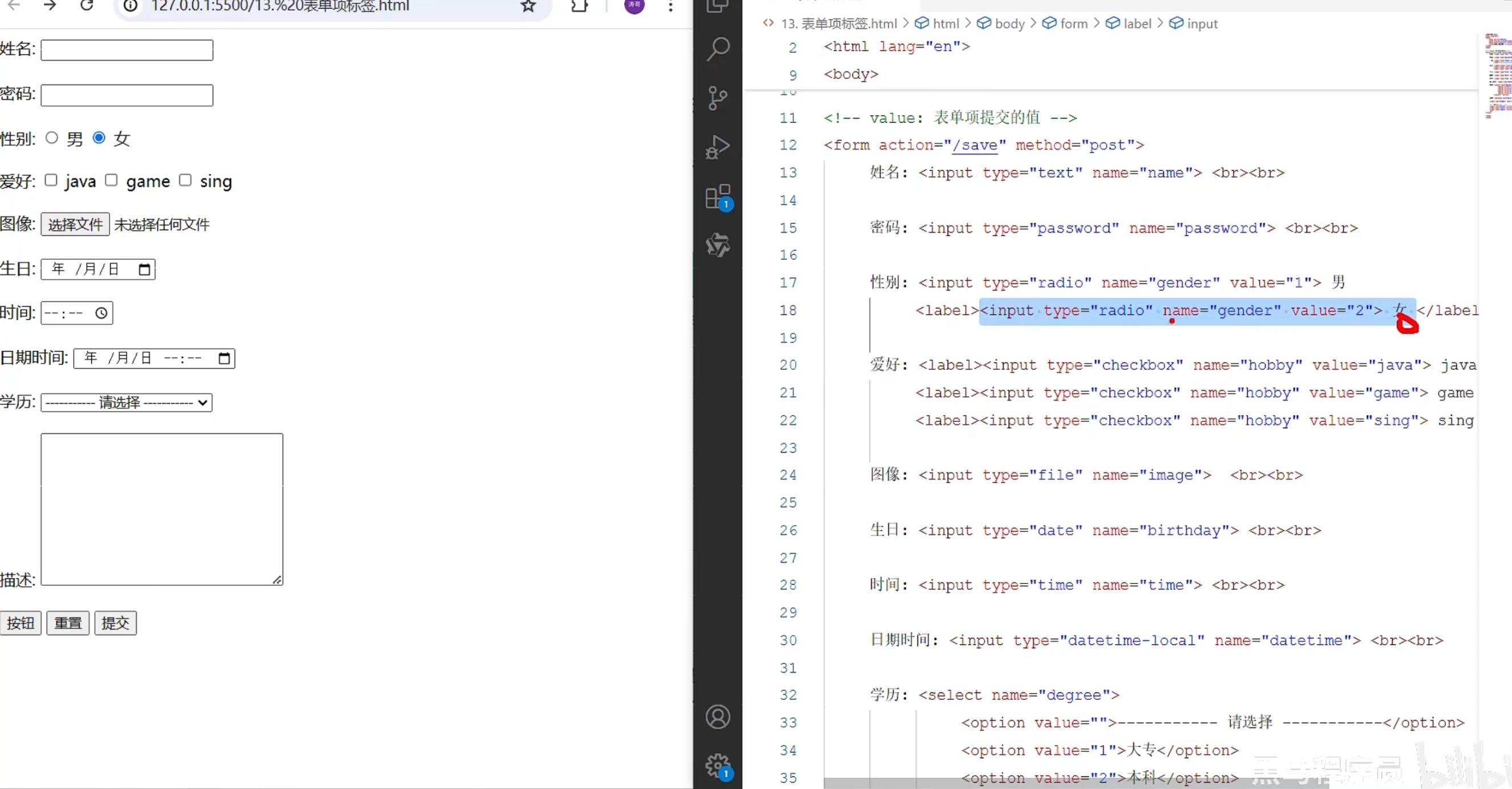Open the Source Control view

tap(717, 98)
